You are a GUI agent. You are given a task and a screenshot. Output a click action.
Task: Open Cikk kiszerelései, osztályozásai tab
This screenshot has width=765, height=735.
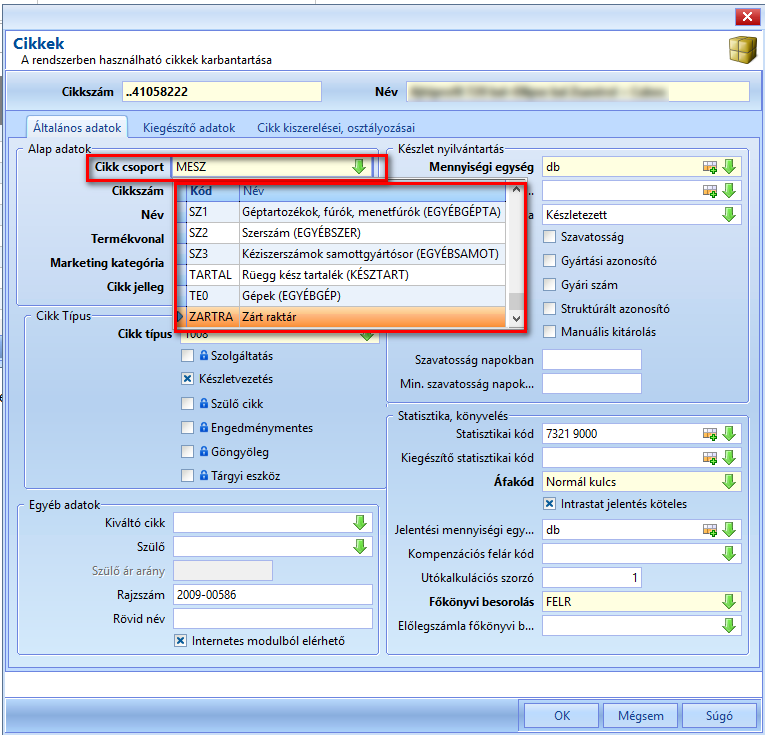click(336, 128)
